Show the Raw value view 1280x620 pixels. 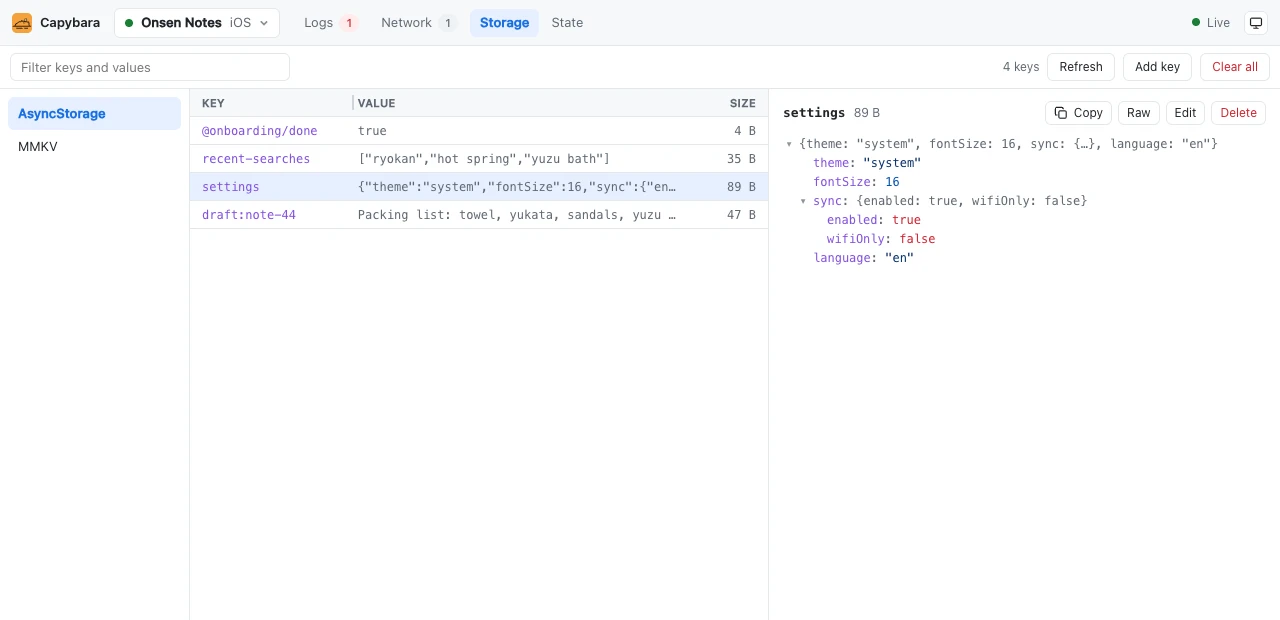coord(1138,113)
